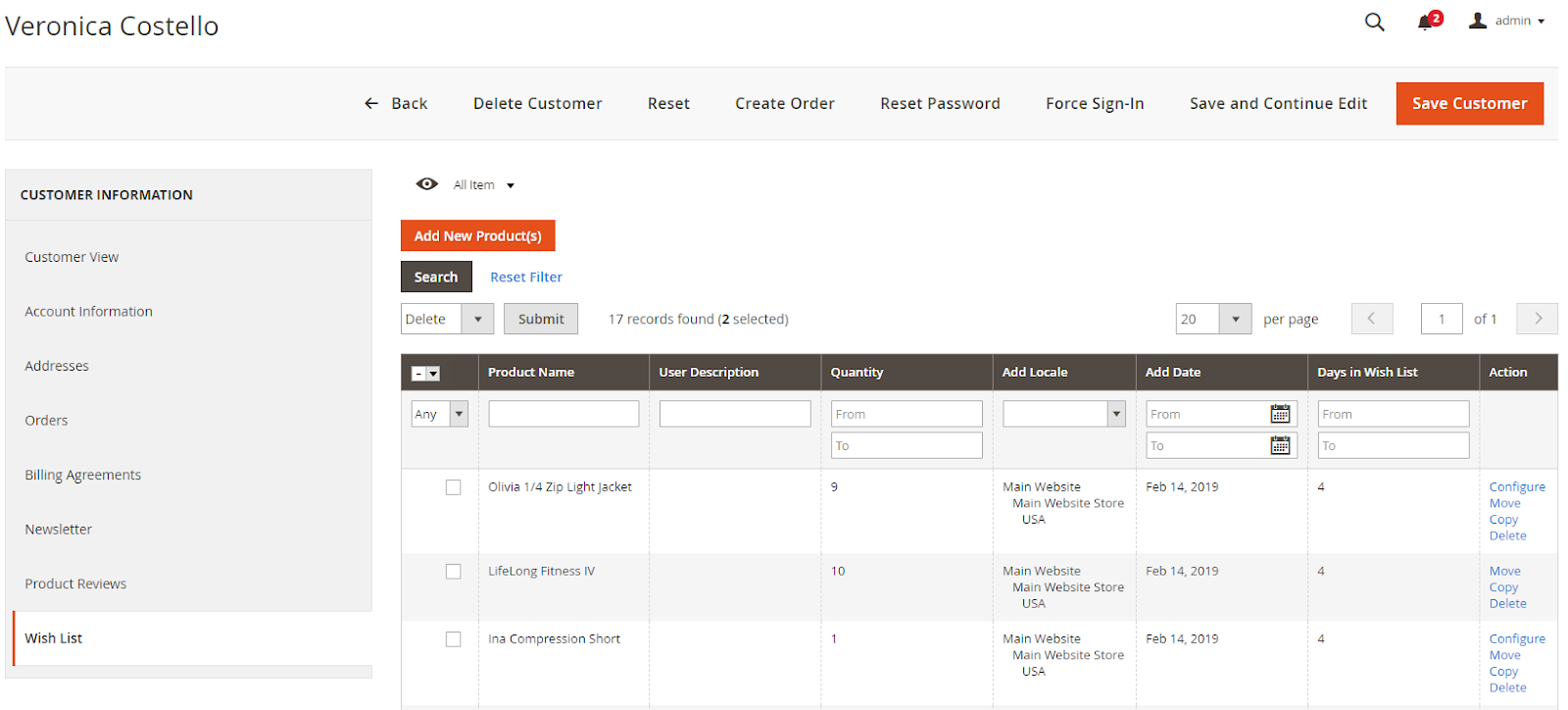This screenshot has height=710, width=1568.
Task: Click the Reset Filter link
Action: [x=526, y=277]
